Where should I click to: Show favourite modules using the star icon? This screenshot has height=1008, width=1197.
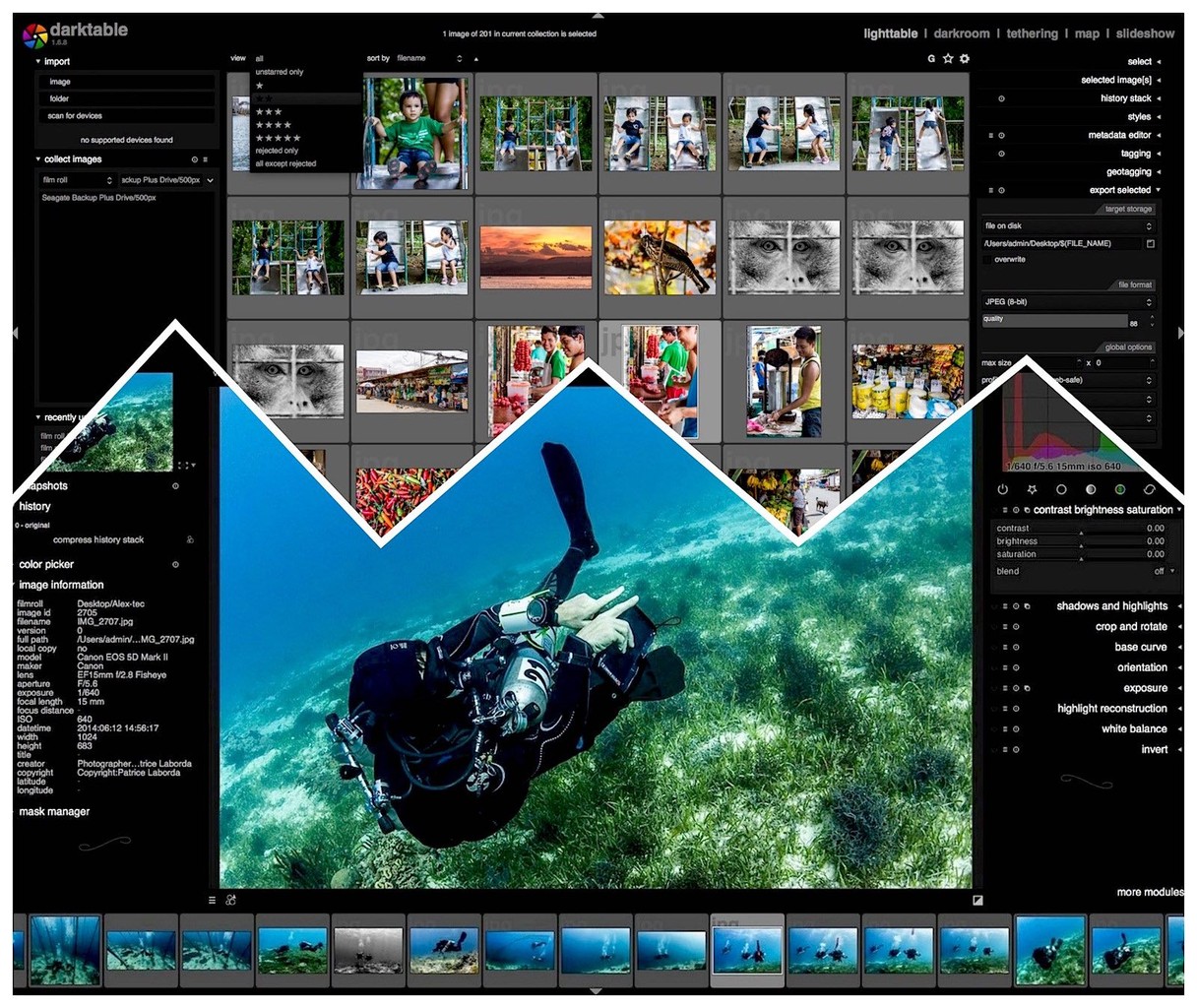point(1033,489)
